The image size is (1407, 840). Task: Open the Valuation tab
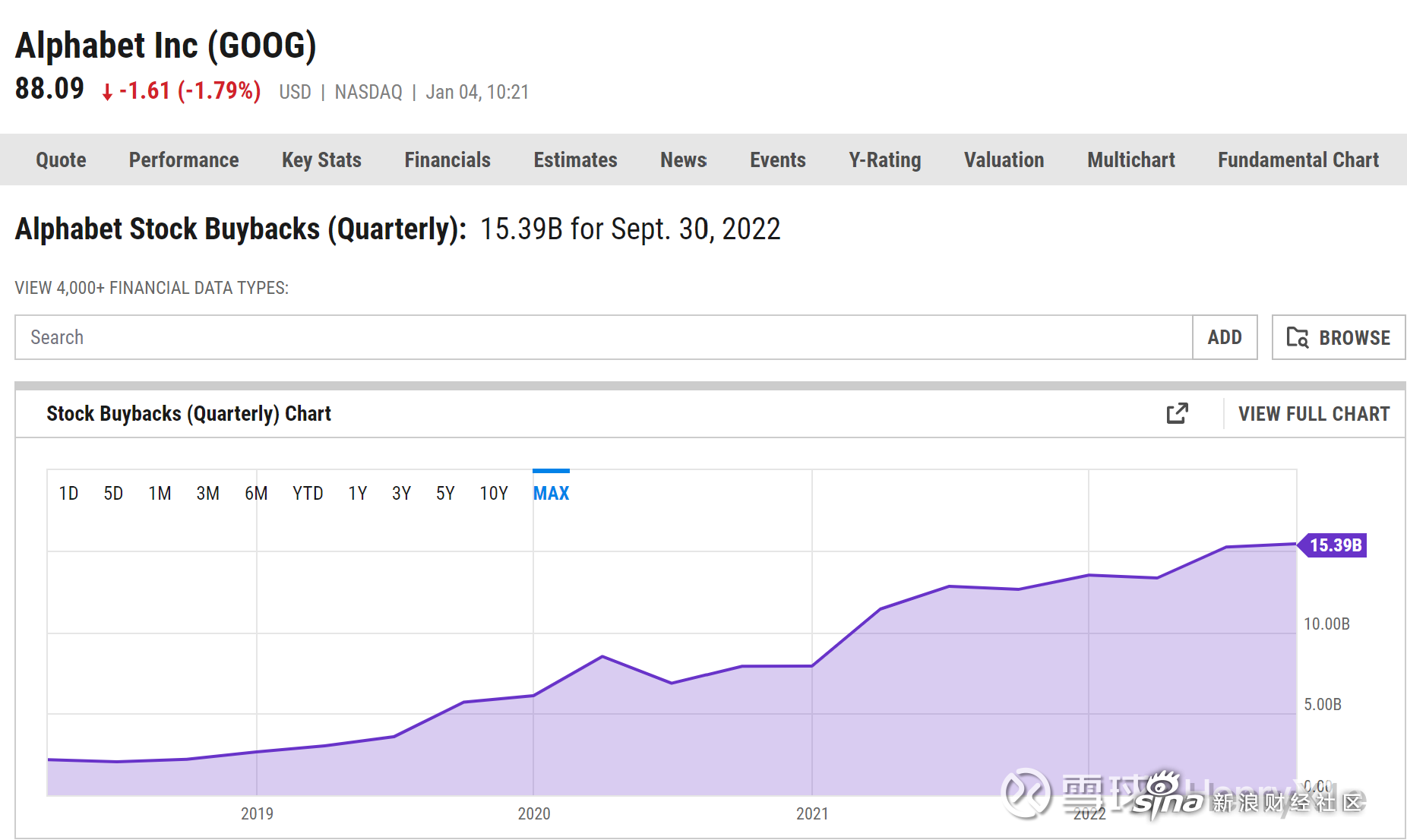[x=1004, y=159]
